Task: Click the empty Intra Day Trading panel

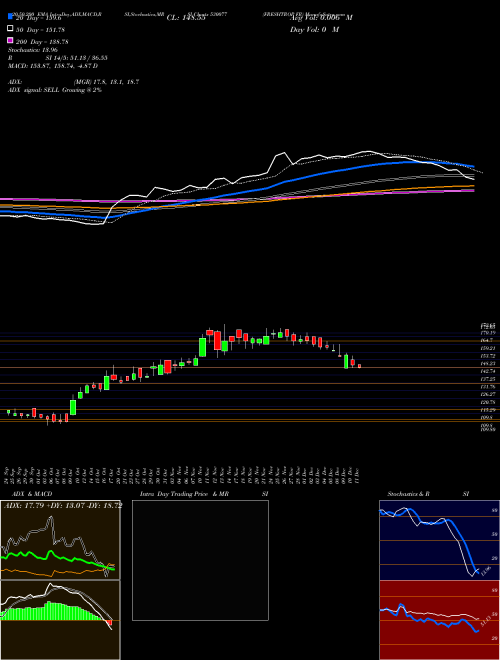Action: pyautogui.click(x=200, y=560)
